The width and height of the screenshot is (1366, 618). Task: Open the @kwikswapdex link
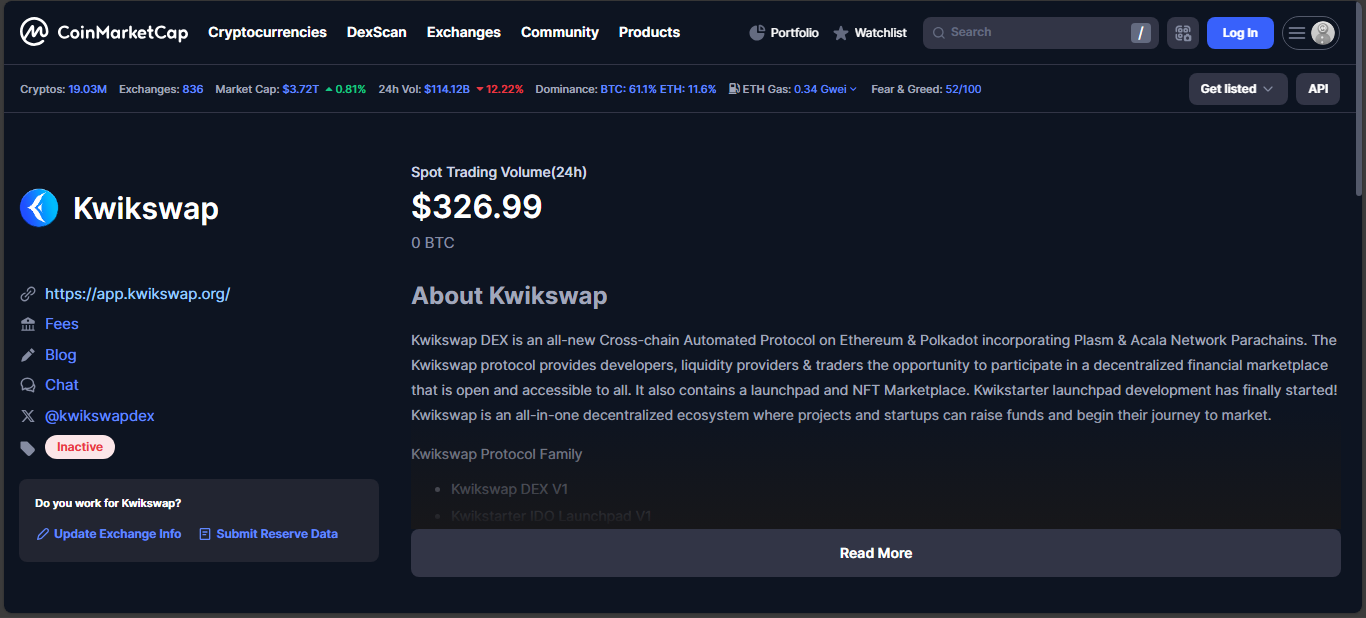(100, 416)
